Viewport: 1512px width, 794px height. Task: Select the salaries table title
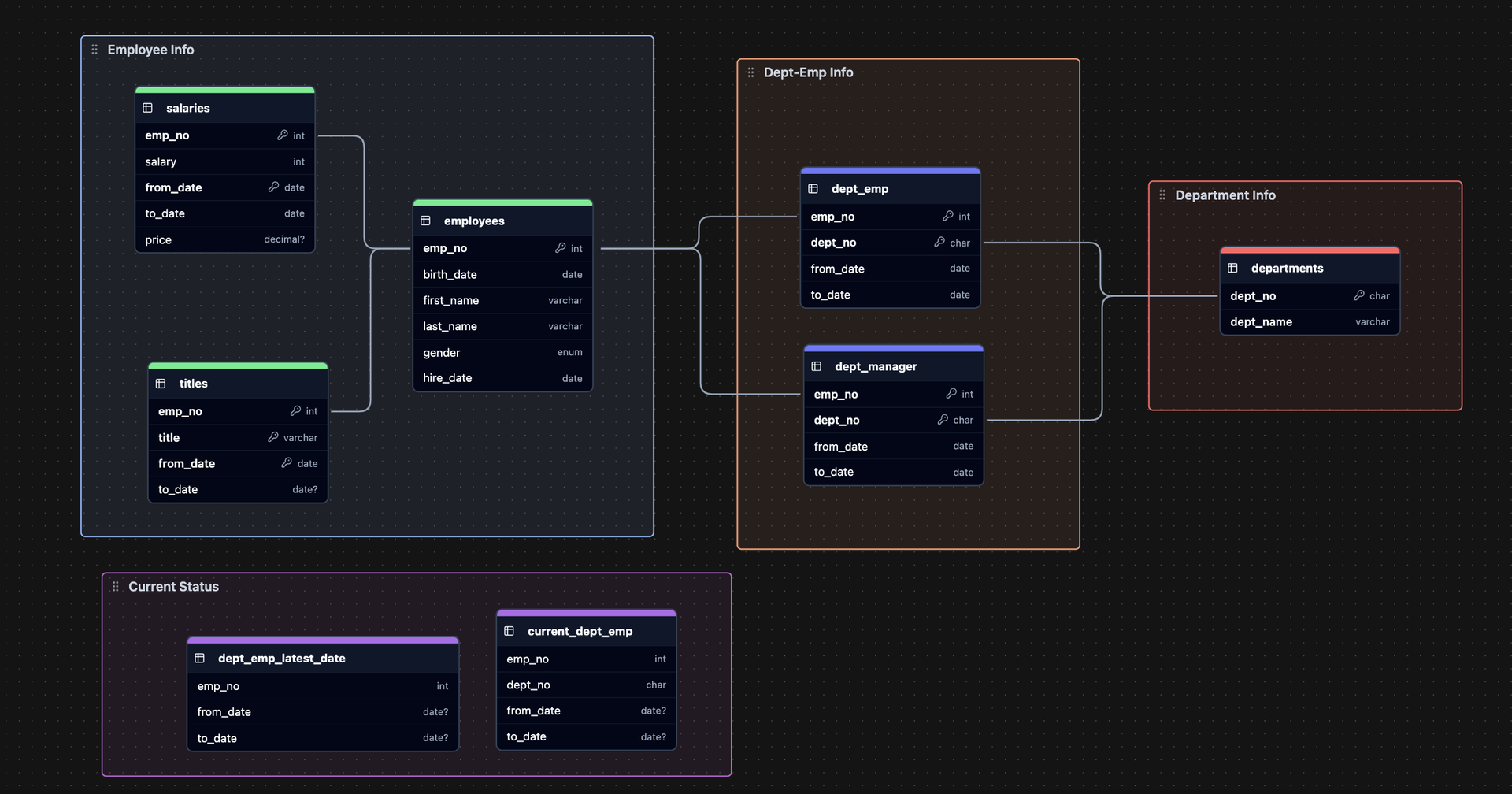[187, 108]
